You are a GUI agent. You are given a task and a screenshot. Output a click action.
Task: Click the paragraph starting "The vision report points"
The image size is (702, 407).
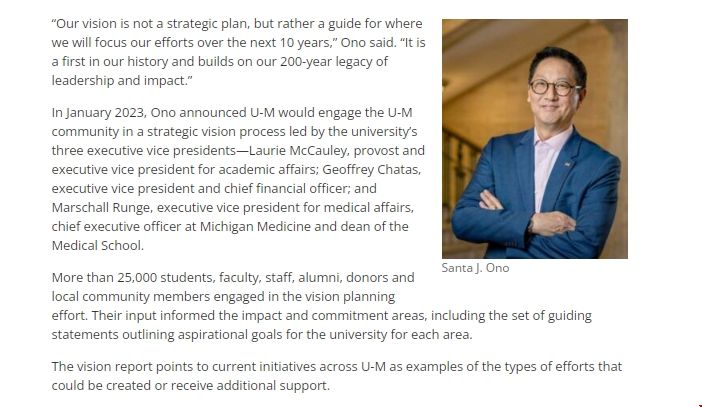[x=336, y=376]
